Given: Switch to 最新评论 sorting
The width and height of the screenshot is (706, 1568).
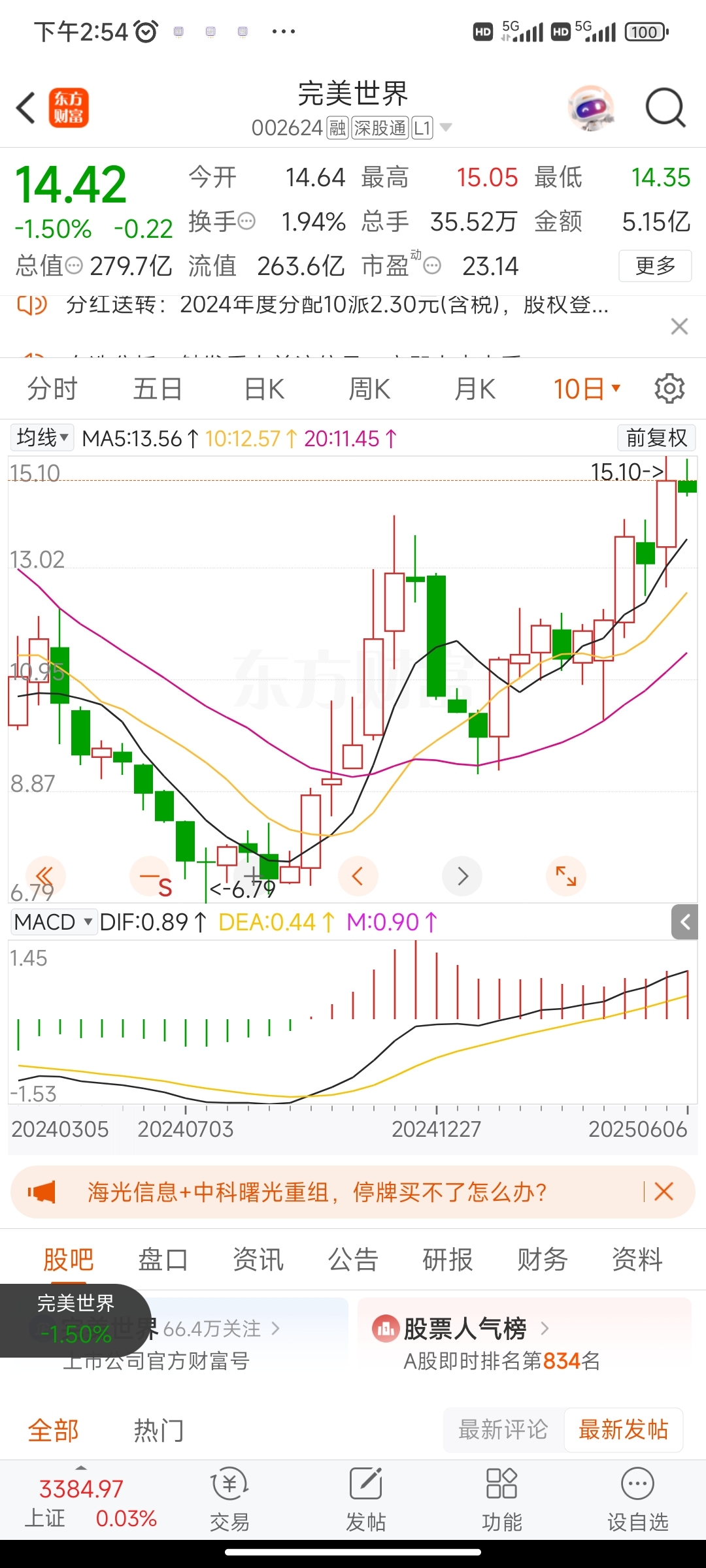Looking at the screenshot, I should [x=503, y=1429].
